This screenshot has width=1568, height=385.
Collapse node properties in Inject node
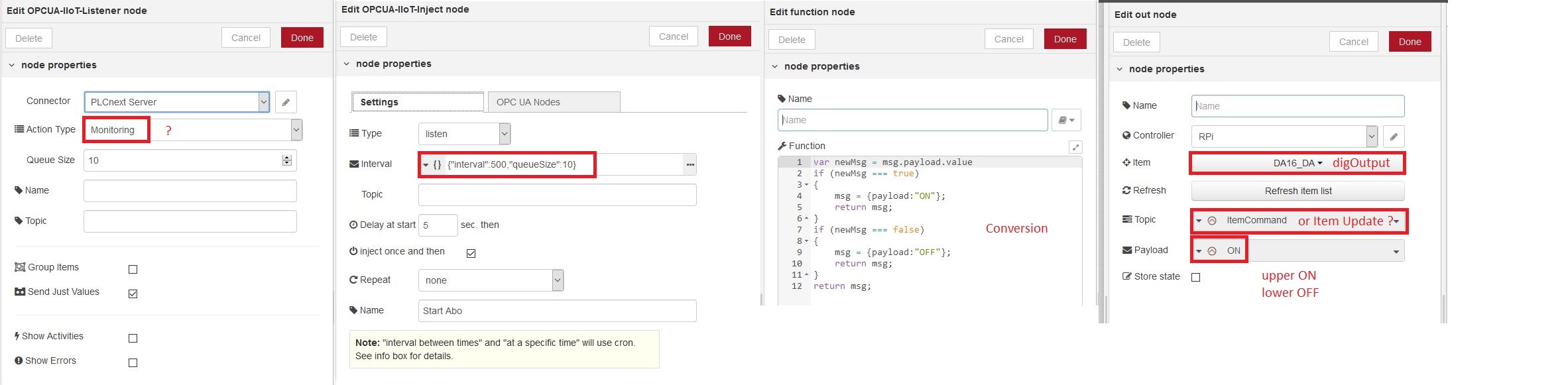click(x=346, y=64)
